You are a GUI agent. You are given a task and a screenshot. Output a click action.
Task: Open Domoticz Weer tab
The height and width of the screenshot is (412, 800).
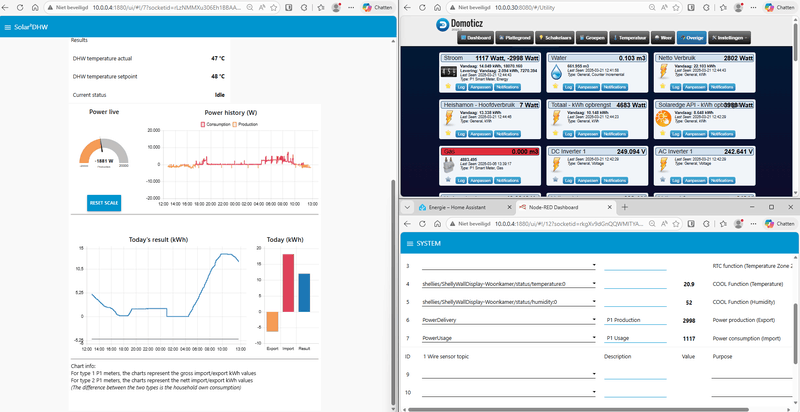[x=663, y=38]
